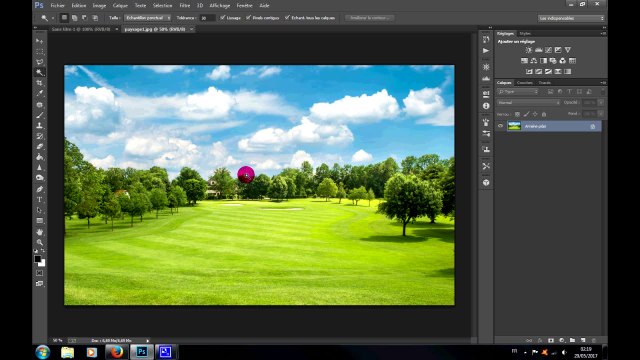Switch to the Sans titre-1 document tab

(x=81, y=29)
